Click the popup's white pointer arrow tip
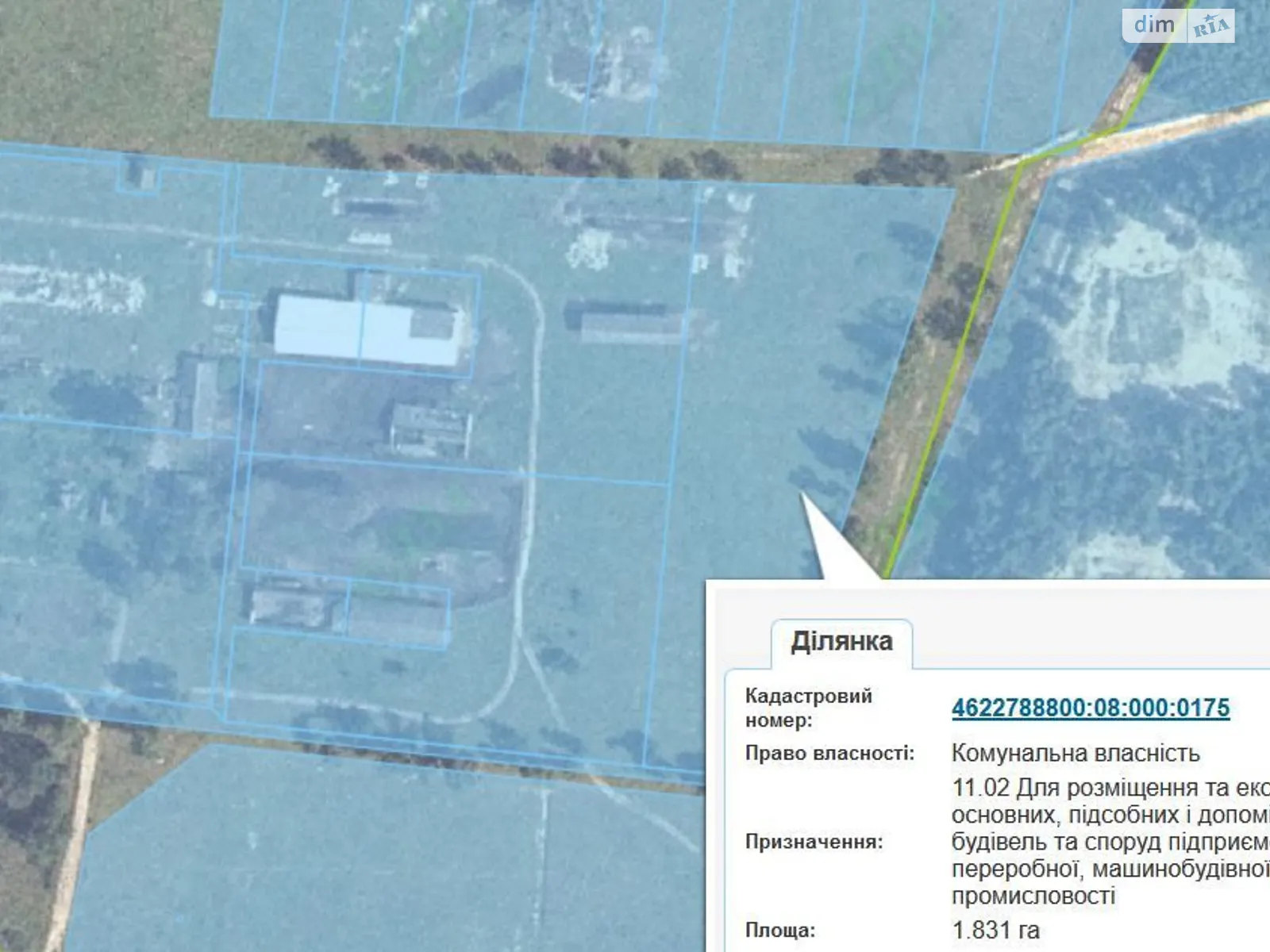 [x=804, y=498]
